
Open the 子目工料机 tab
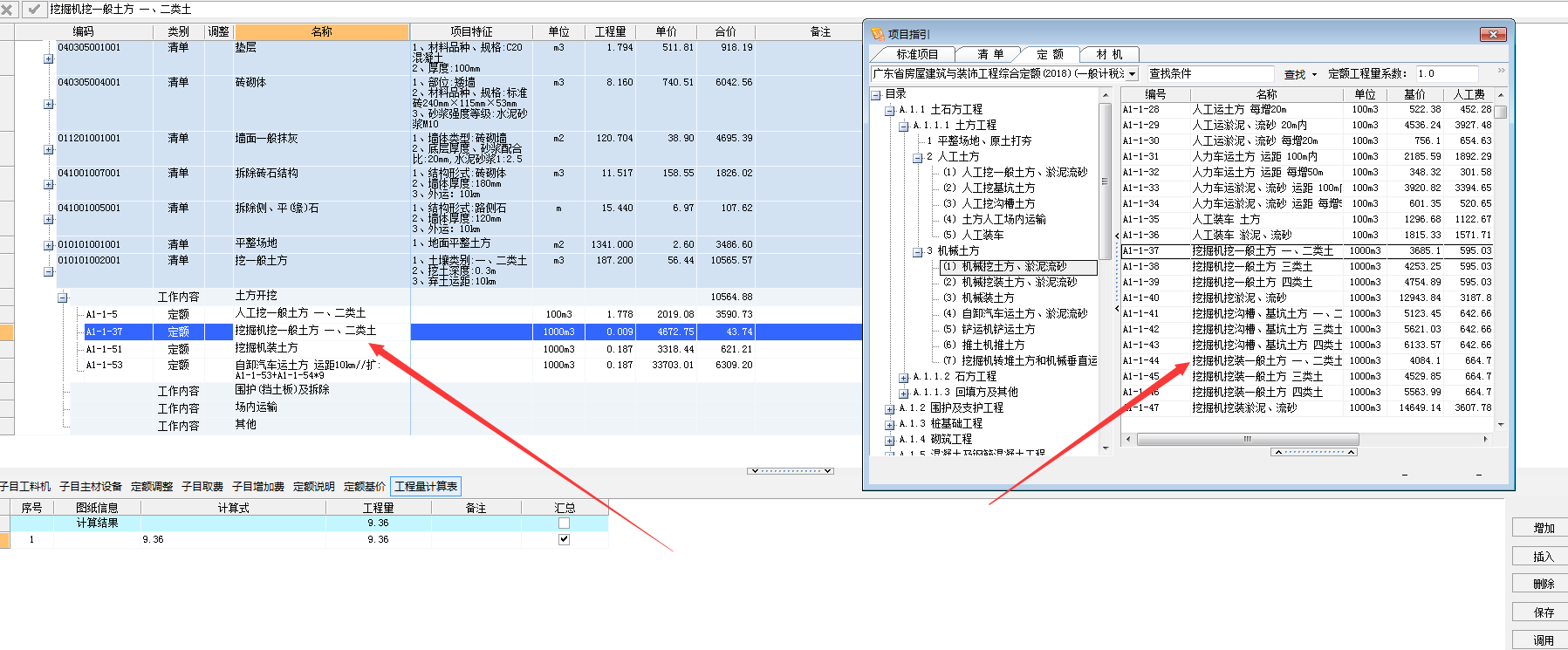(25, 487)
